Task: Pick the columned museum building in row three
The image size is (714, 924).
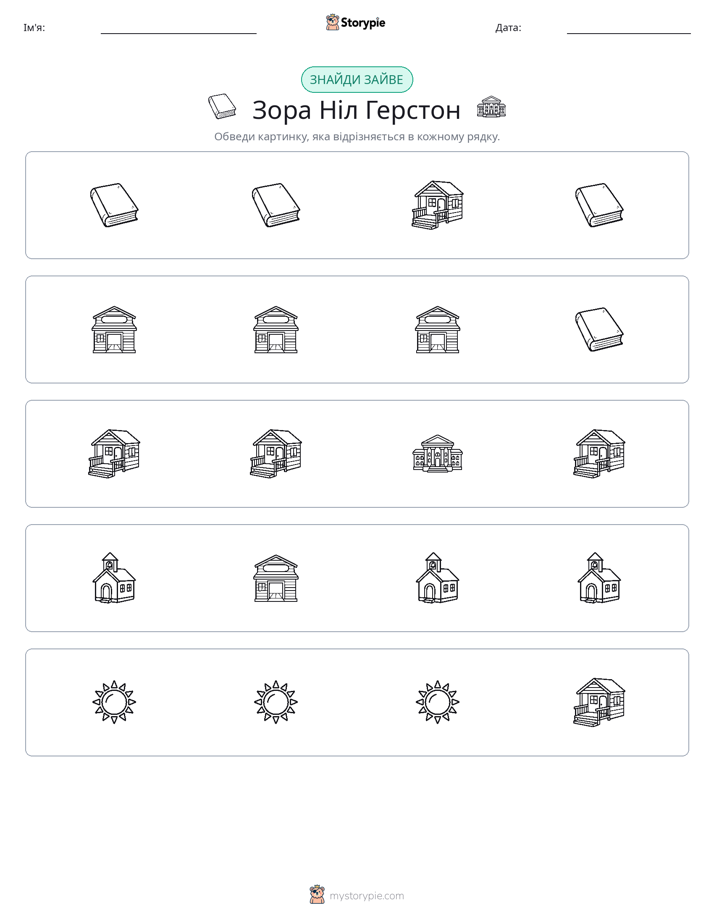Action: (437, 453)
